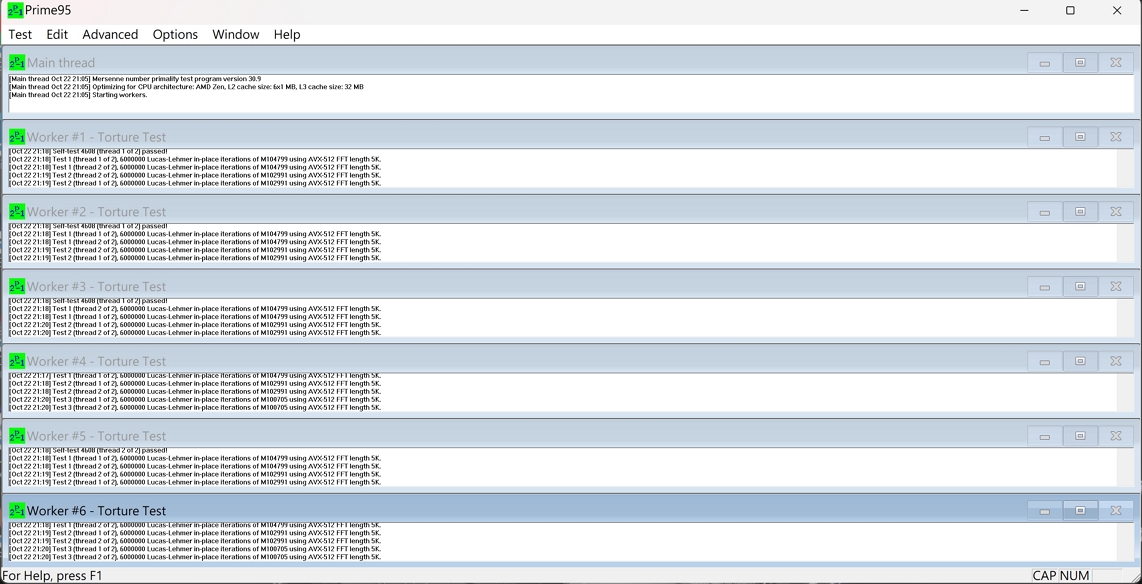
Task: Click Worker #4 log line 'Test 3 (thread 1 of 2)'
Action: click(195, 400)
